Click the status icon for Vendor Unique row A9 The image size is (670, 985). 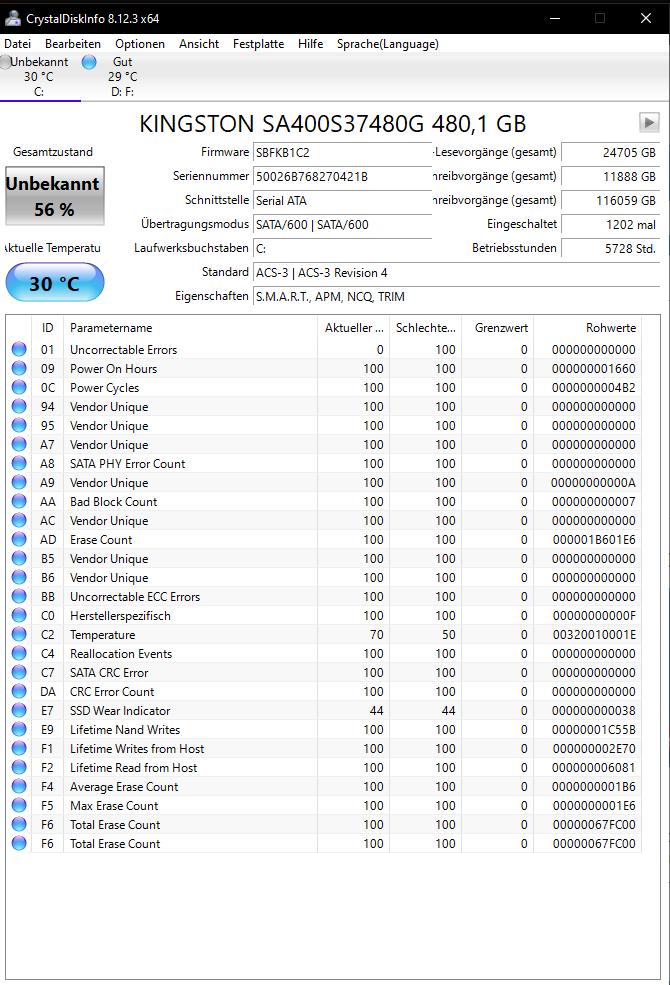tap(19, 482)
